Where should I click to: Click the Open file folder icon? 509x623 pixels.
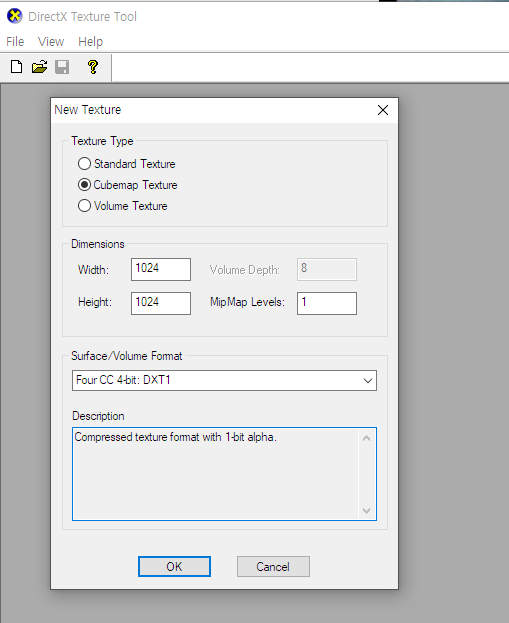click(x=39, y=67)
